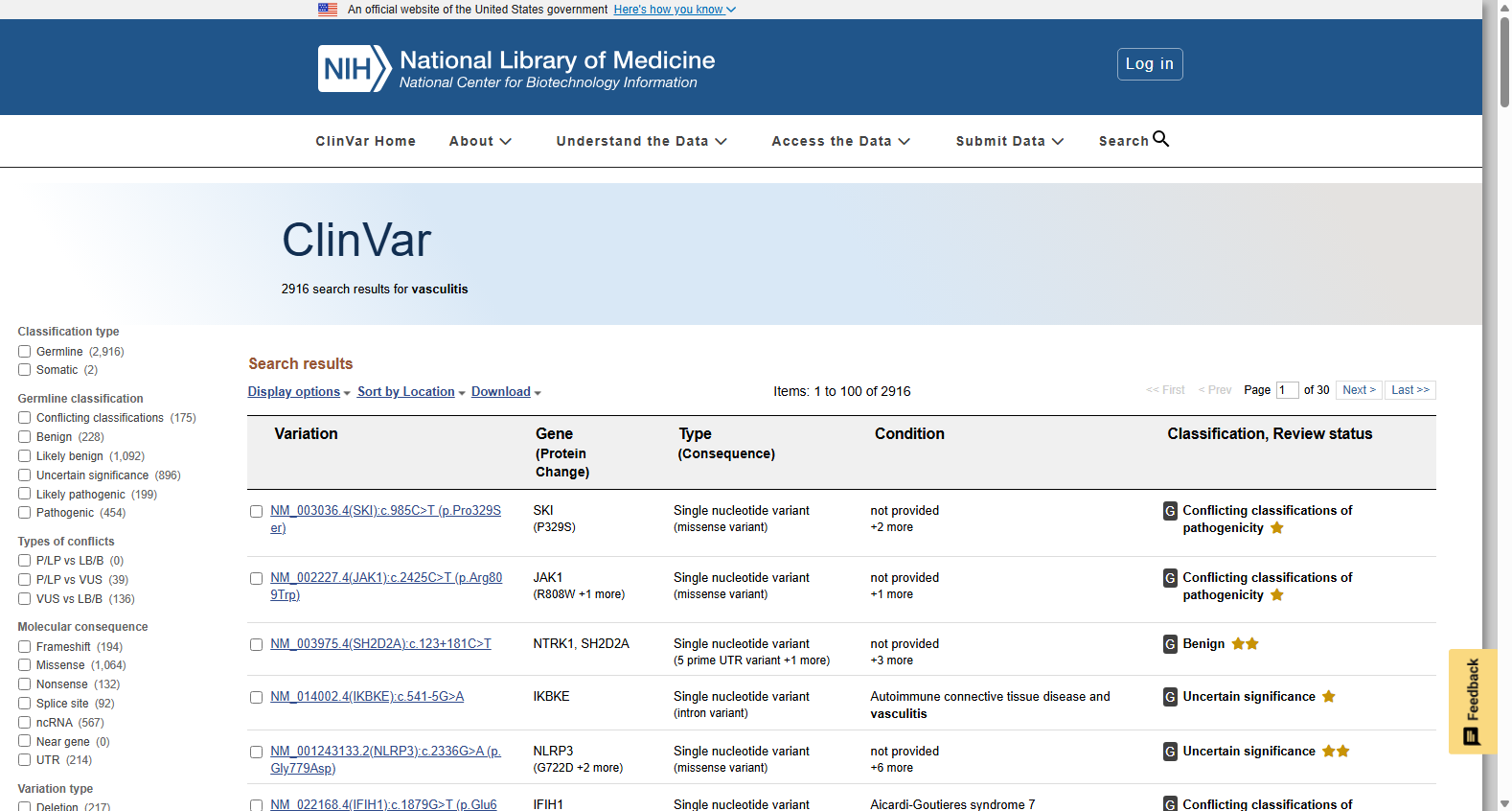Enable the ncRNA consequence filter
Viewport: 1512px width, 811px height.
pyautogui.click(x=25, y=723)
